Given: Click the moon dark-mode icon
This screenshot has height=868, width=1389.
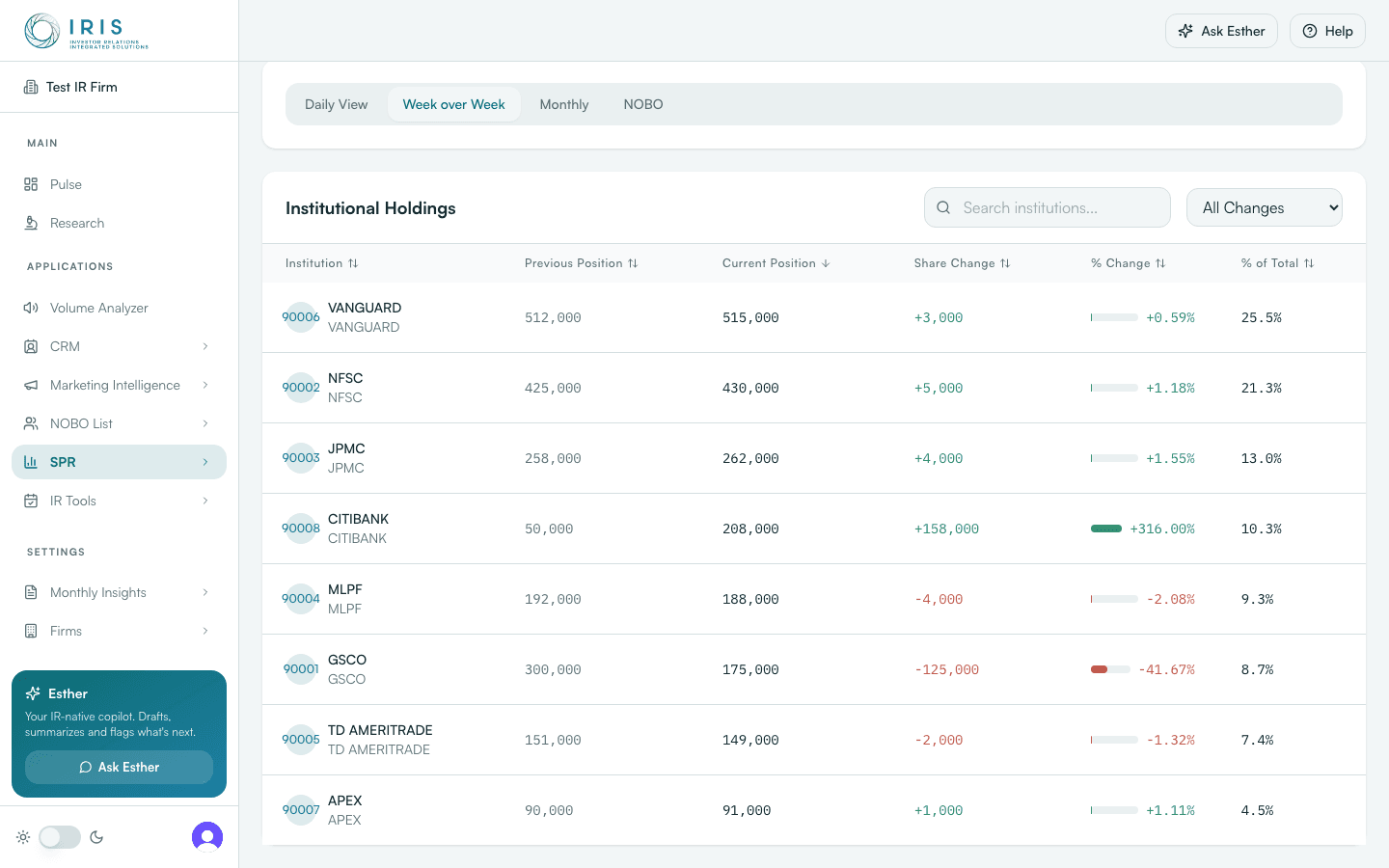Looking at the screenshot, I should (x=96, y=837).
